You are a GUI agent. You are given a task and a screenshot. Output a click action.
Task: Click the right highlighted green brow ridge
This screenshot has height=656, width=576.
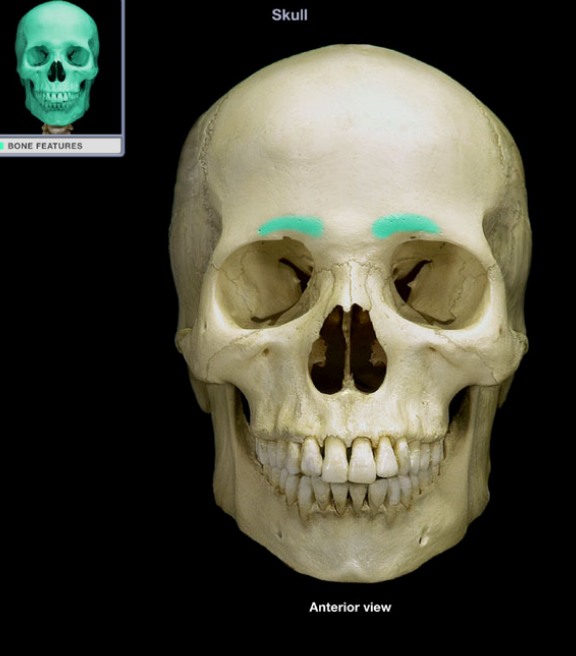405,226
